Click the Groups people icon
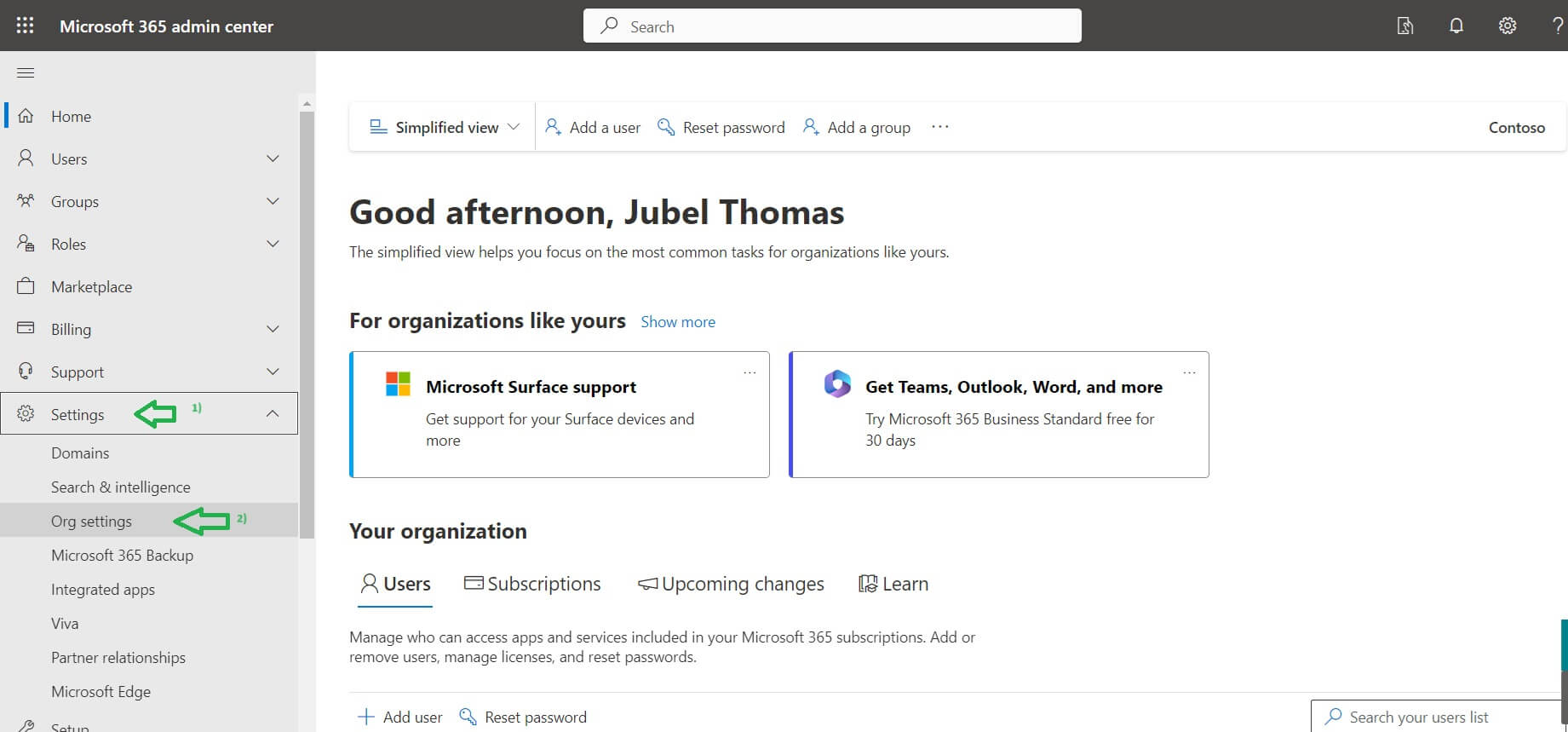Image resolution: width=1568 pixels, height=732 pixels. (26, 201)
